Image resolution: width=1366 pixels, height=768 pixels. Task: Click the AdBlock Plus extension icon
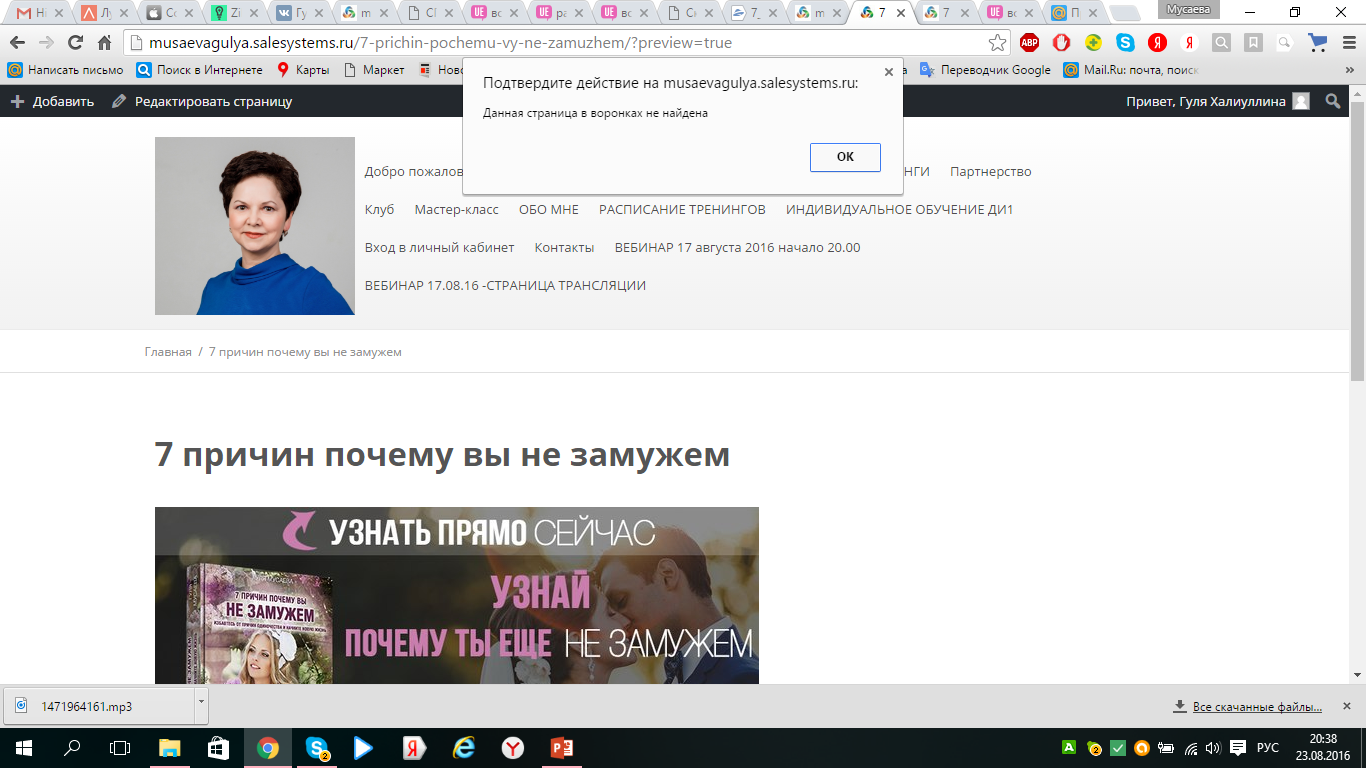1029,43
